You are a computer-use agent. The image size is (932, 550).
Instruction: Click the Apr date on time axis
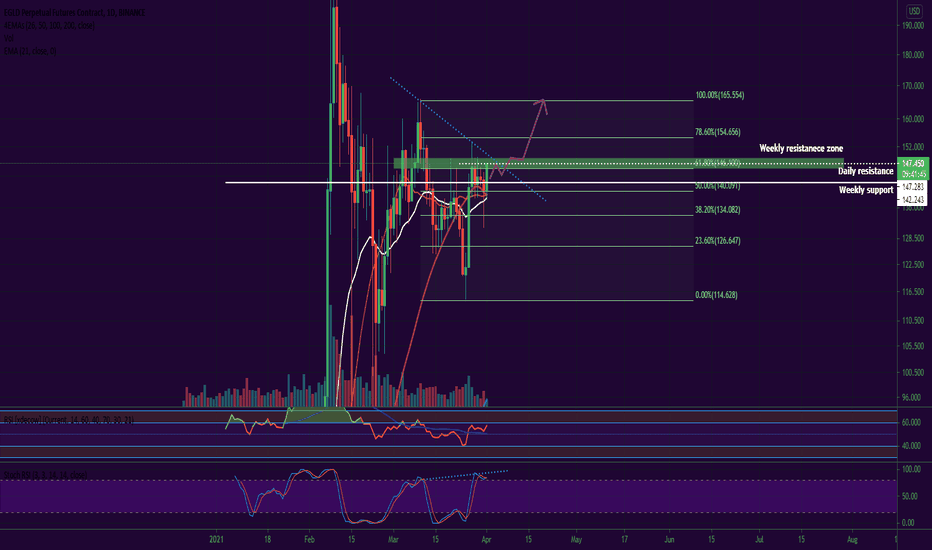coord(486,540)
